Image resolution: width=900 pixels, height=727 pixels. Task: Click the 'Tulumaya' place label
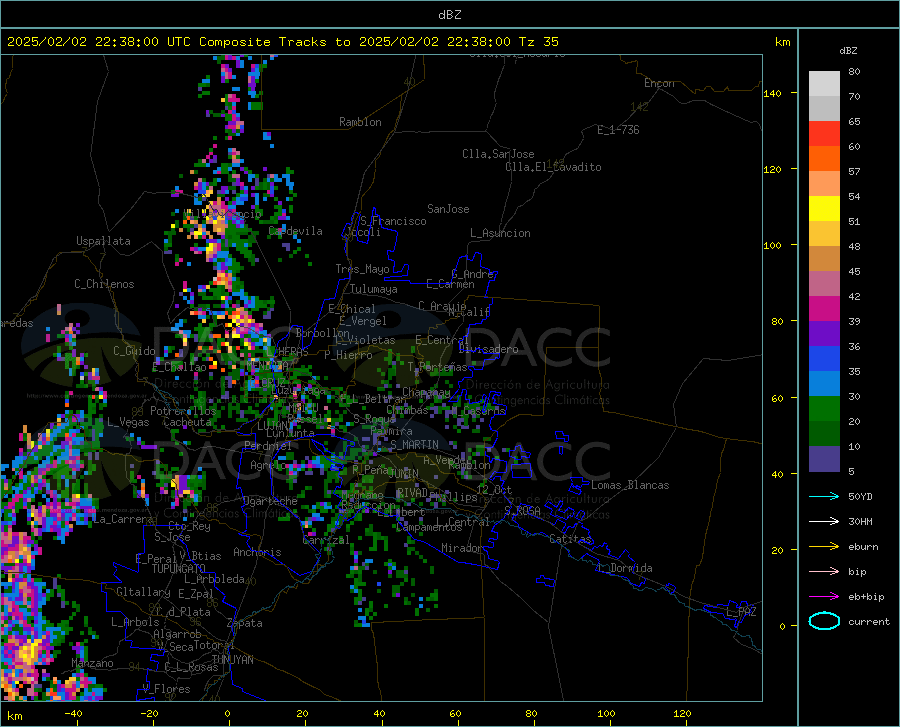click(373, 289)
